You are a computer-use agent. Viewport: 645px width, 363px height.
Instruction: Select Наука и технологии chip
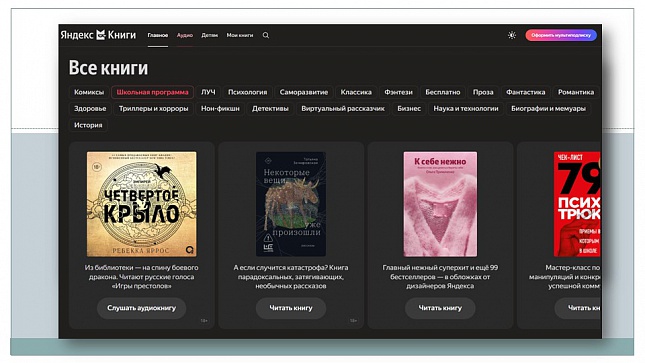click(466, 109)
